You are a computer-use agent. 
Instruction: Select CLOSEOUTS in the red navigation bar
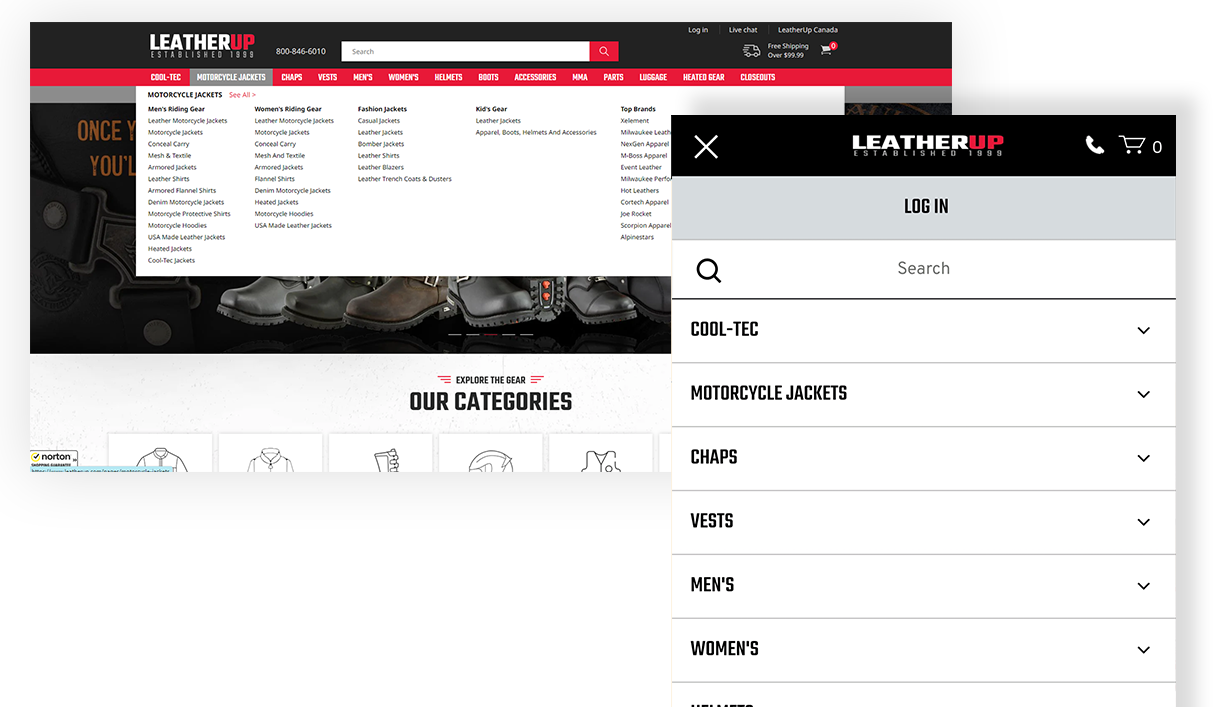757,77
